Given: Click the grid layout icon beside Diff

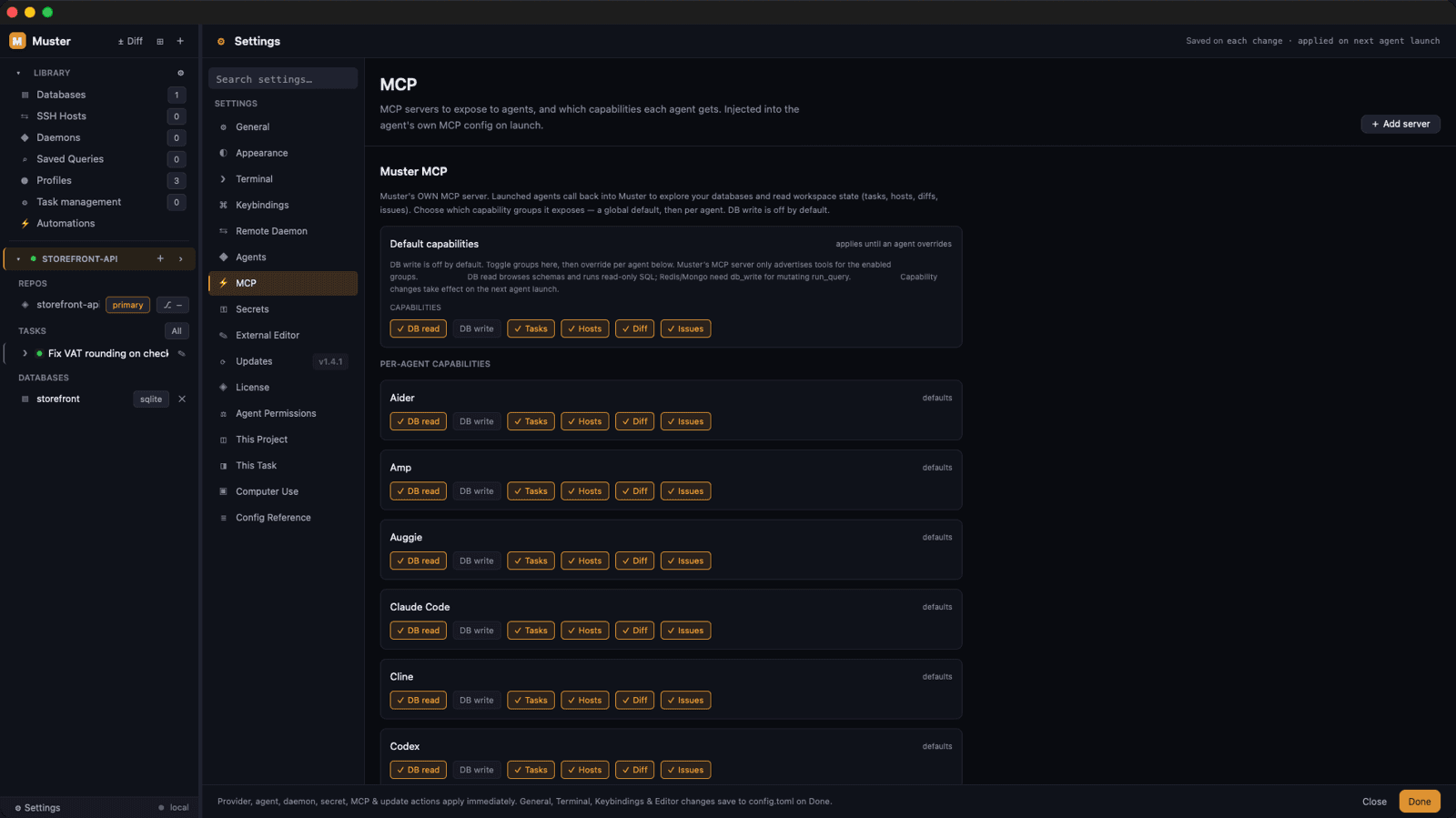Looking at the screenshot, I should click(160, 41).
